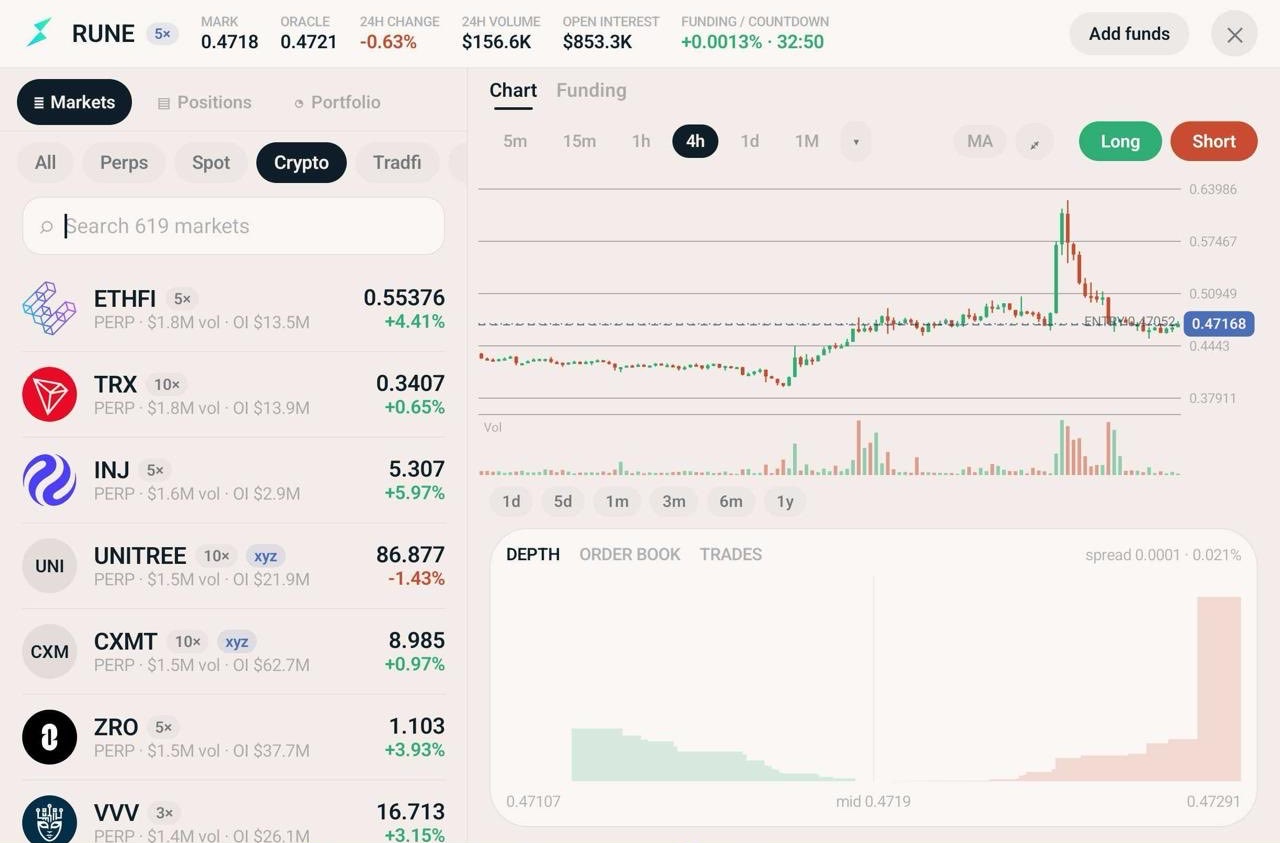
Task: Show the TRADES tab
Action: (x=731, y=554)
